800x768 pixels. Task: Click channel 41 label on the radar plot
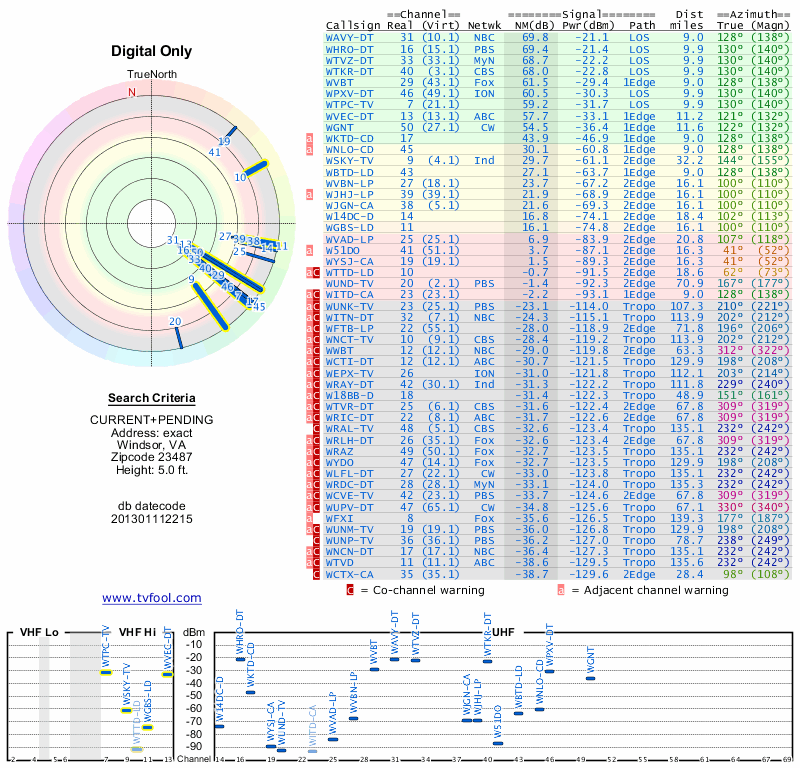214,152
